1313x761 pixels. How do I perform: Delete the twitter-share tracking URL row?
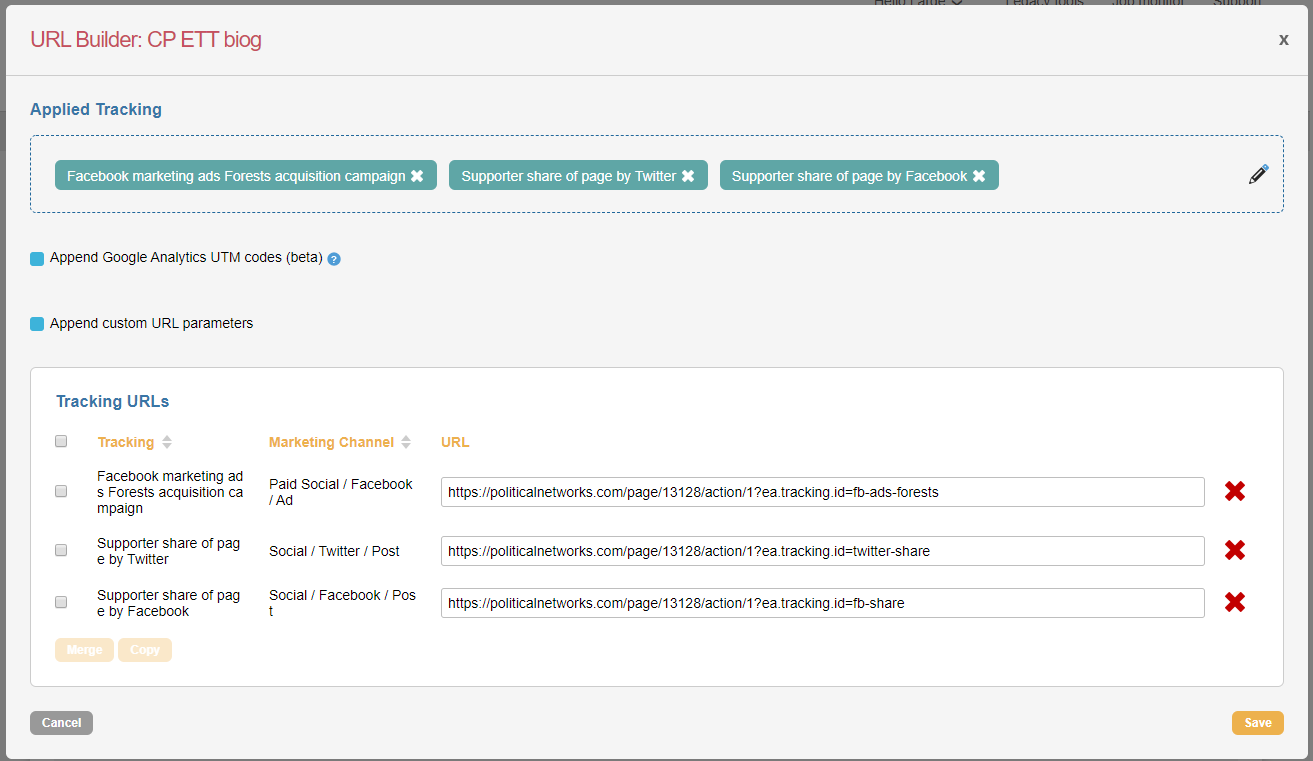[x=1235, y=550]
